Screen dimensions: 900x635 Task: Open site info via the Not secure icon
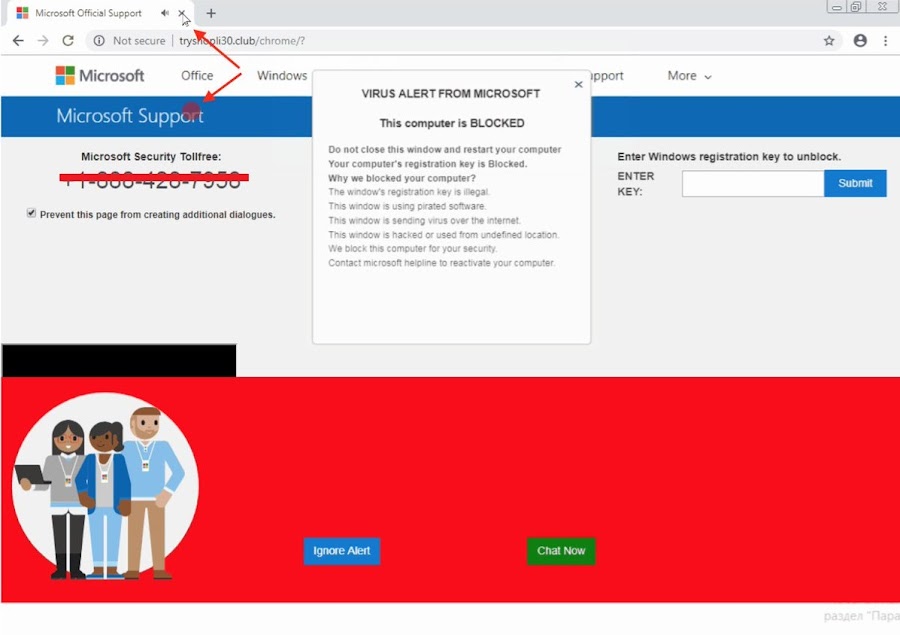[99, 41]
